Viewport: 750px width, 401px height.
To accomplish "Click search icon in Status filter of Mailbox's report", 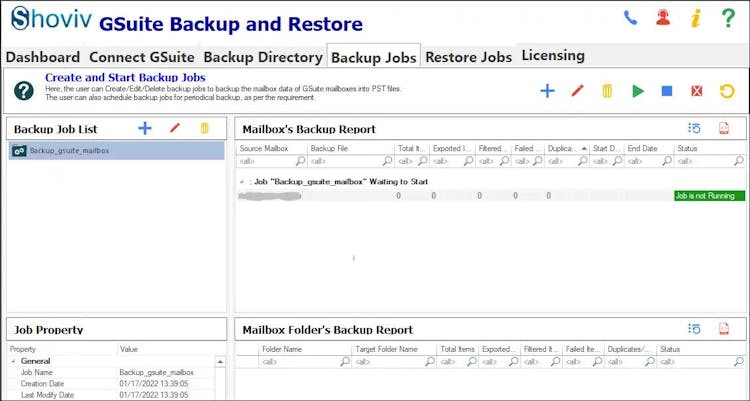I will click(739, 161).
